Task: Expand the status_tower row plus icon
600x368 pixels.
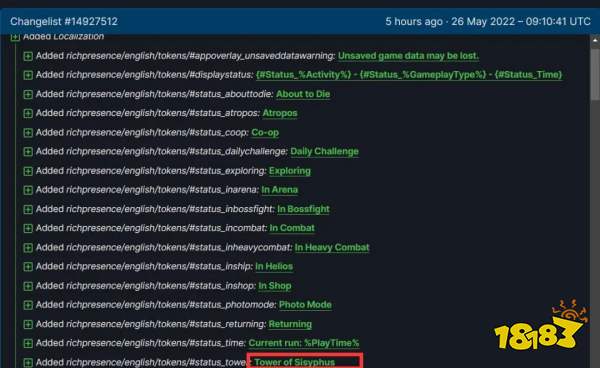Action: coord(28,363)
